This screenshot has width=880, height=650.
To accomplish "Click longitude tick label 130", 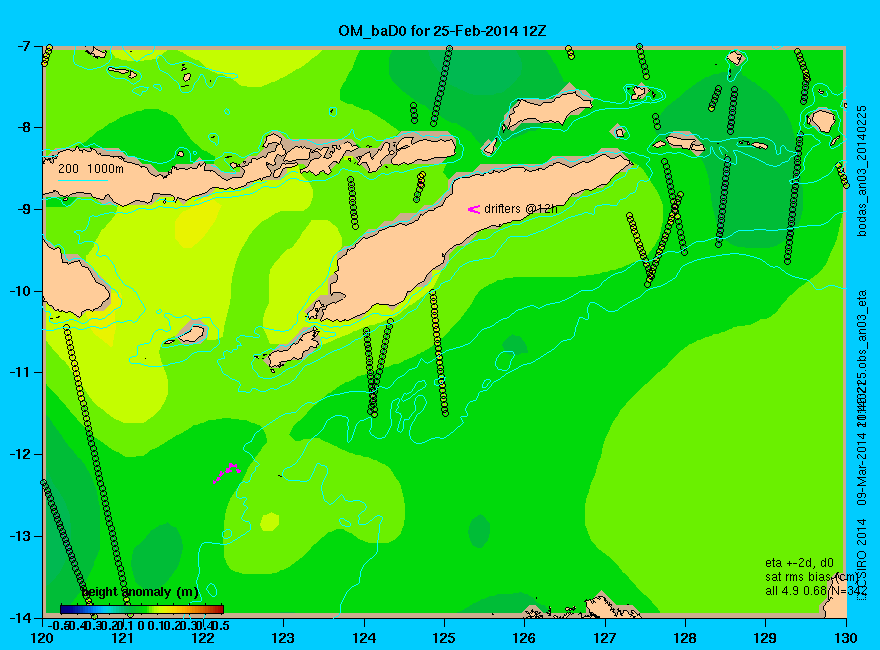I will pyautogui.click(x=846, y=638).
